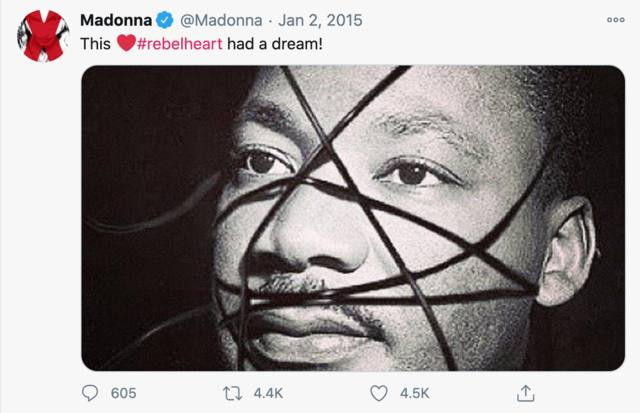
Task: Expand the attached black-and-white portrait image
Action: click(x=353, y=218)
